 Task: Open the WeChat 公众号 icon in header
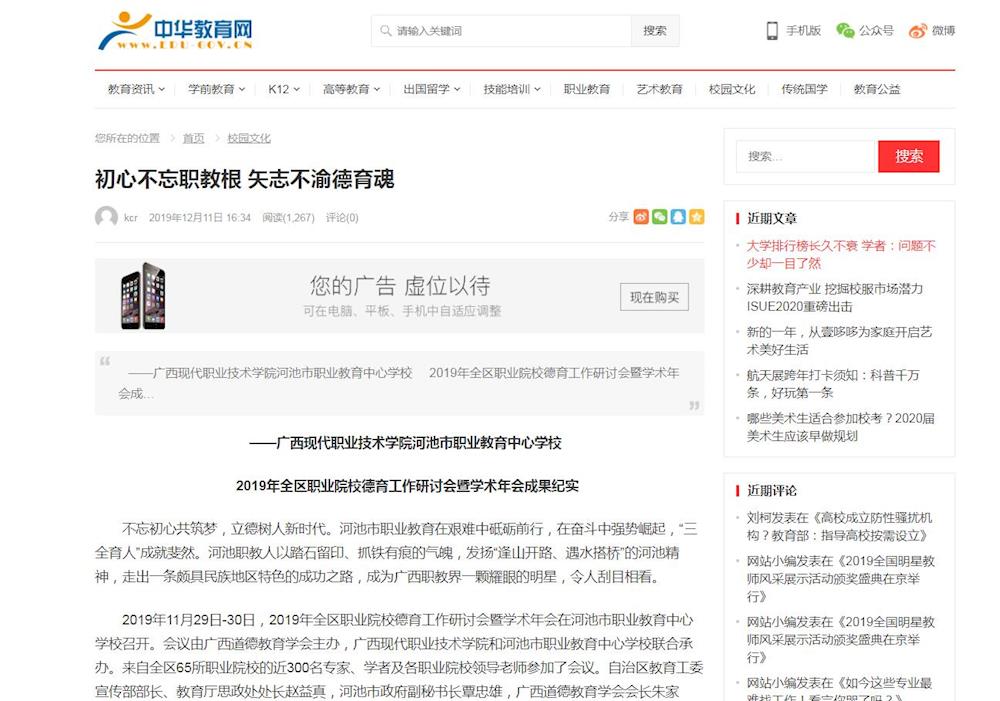(x=845, y=31)
